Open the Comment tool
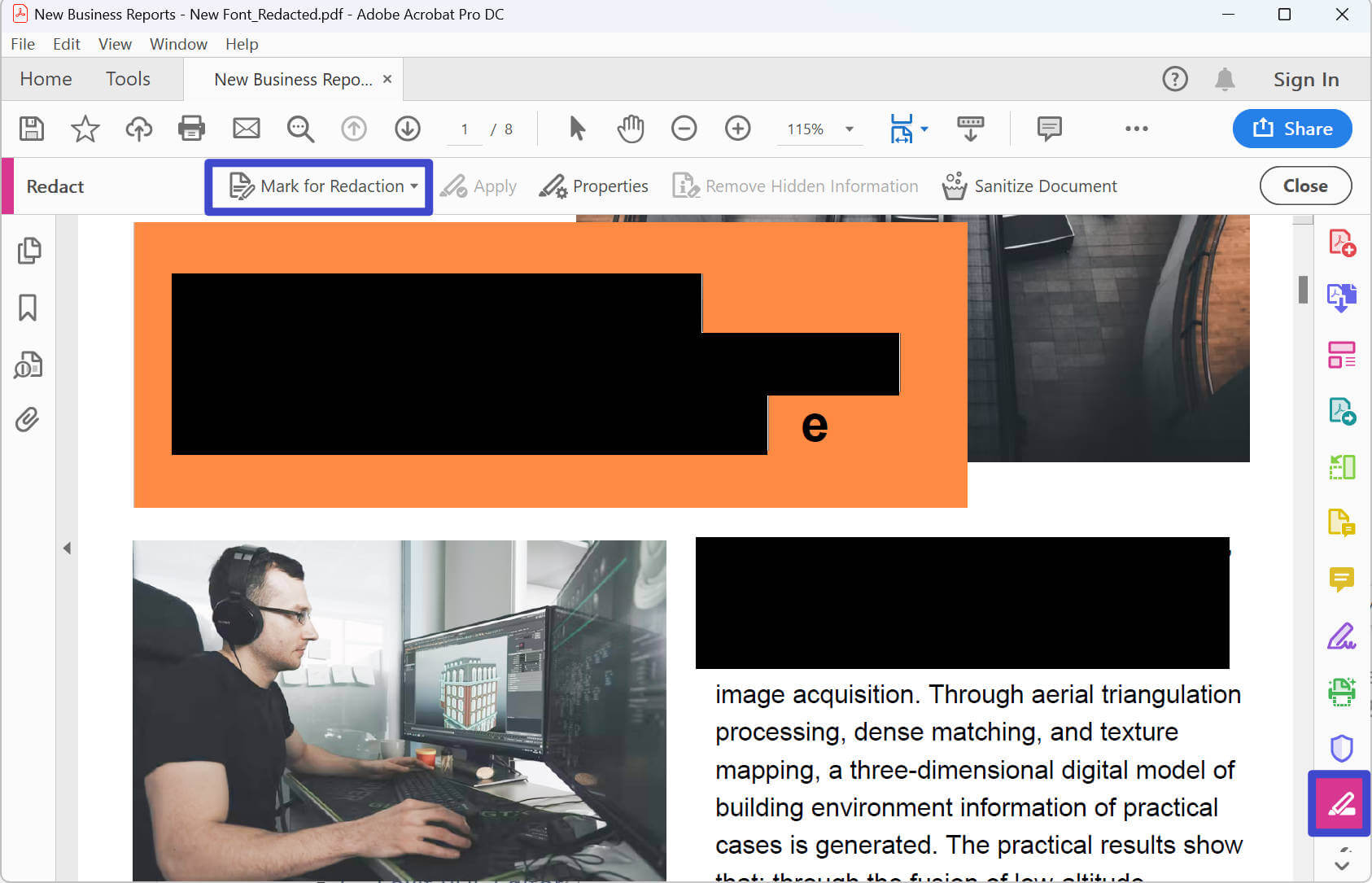1372x883 pixels. coord(1343,579)
